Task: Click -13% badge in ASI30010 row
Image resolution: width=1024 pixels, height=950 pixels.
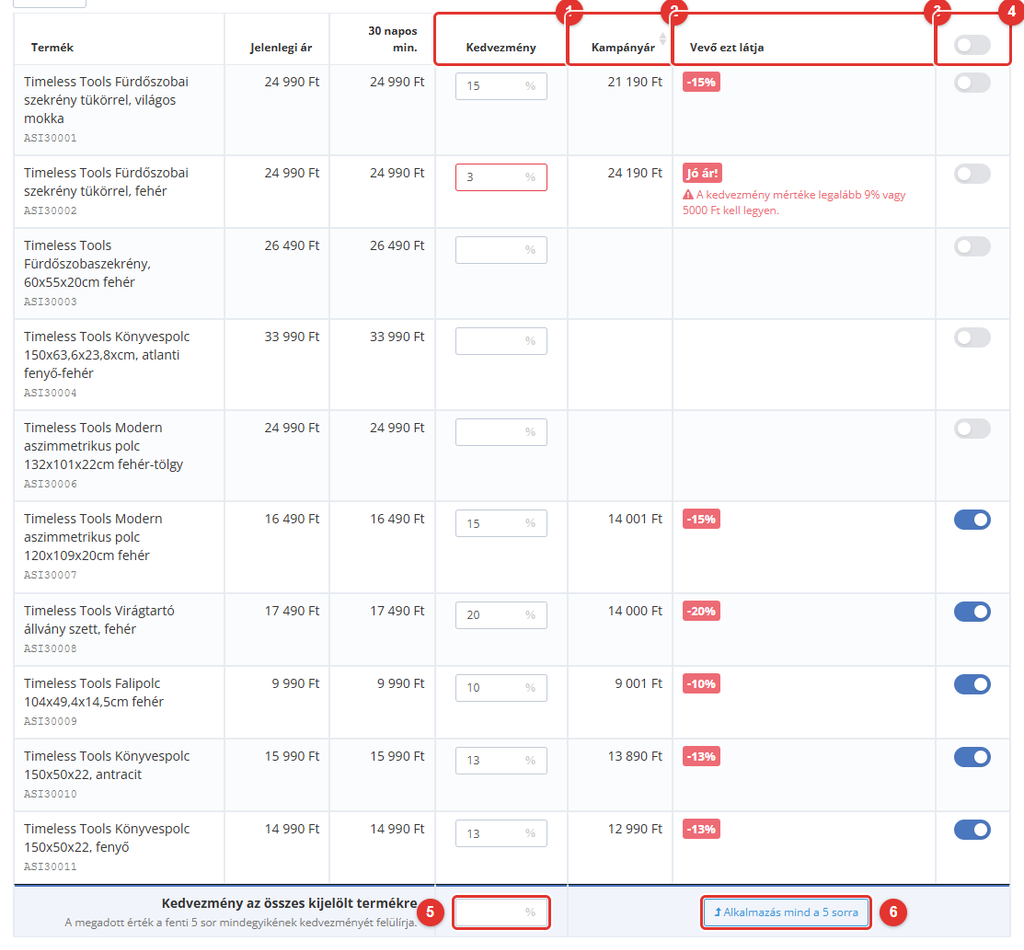Action: pyautogui.click(x=701, y=756)
